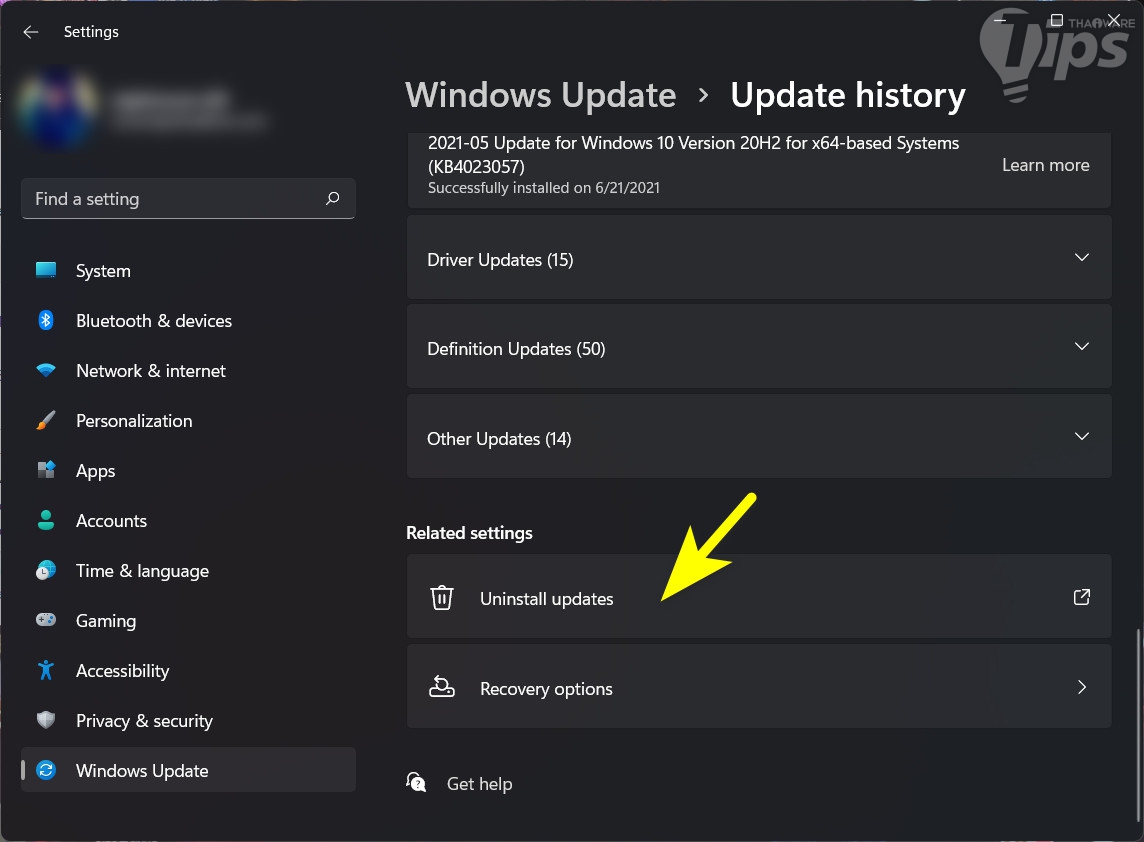Click the back arrow in Settings header
The width and height of the screenshot is (1144, 842).
[31, 32]
